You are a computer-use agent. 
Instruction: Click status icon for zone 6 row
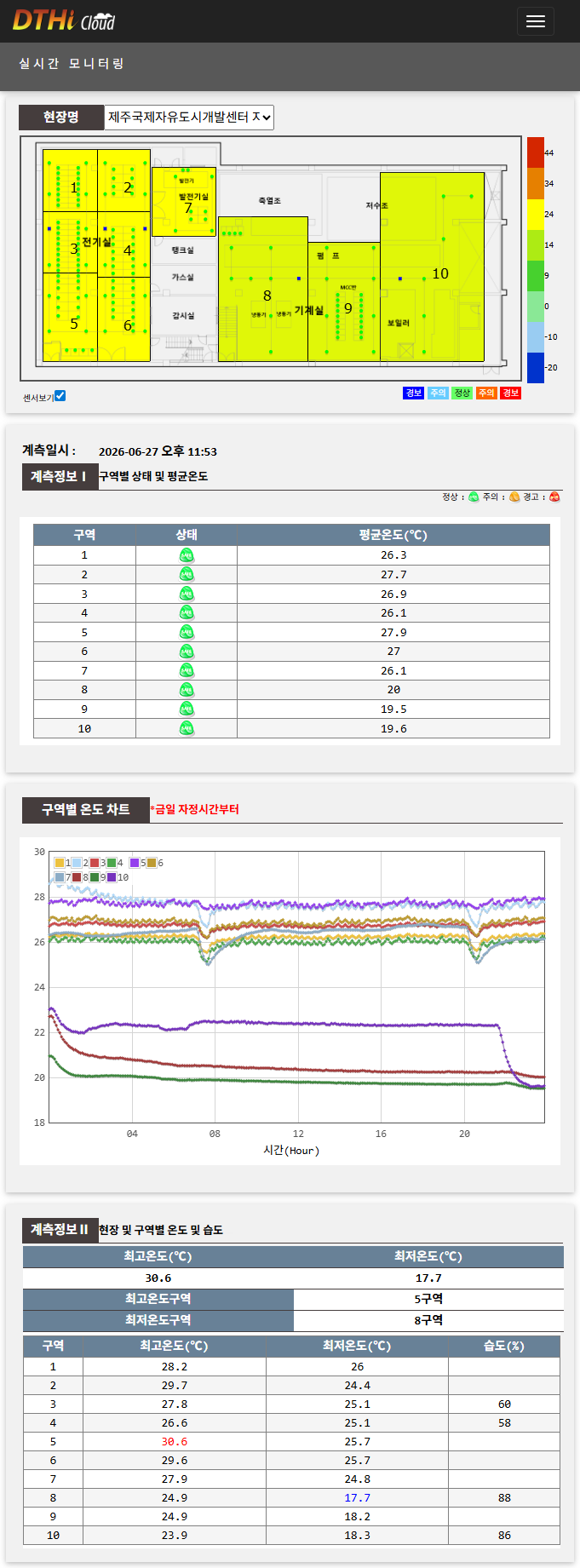click(187, 652)
